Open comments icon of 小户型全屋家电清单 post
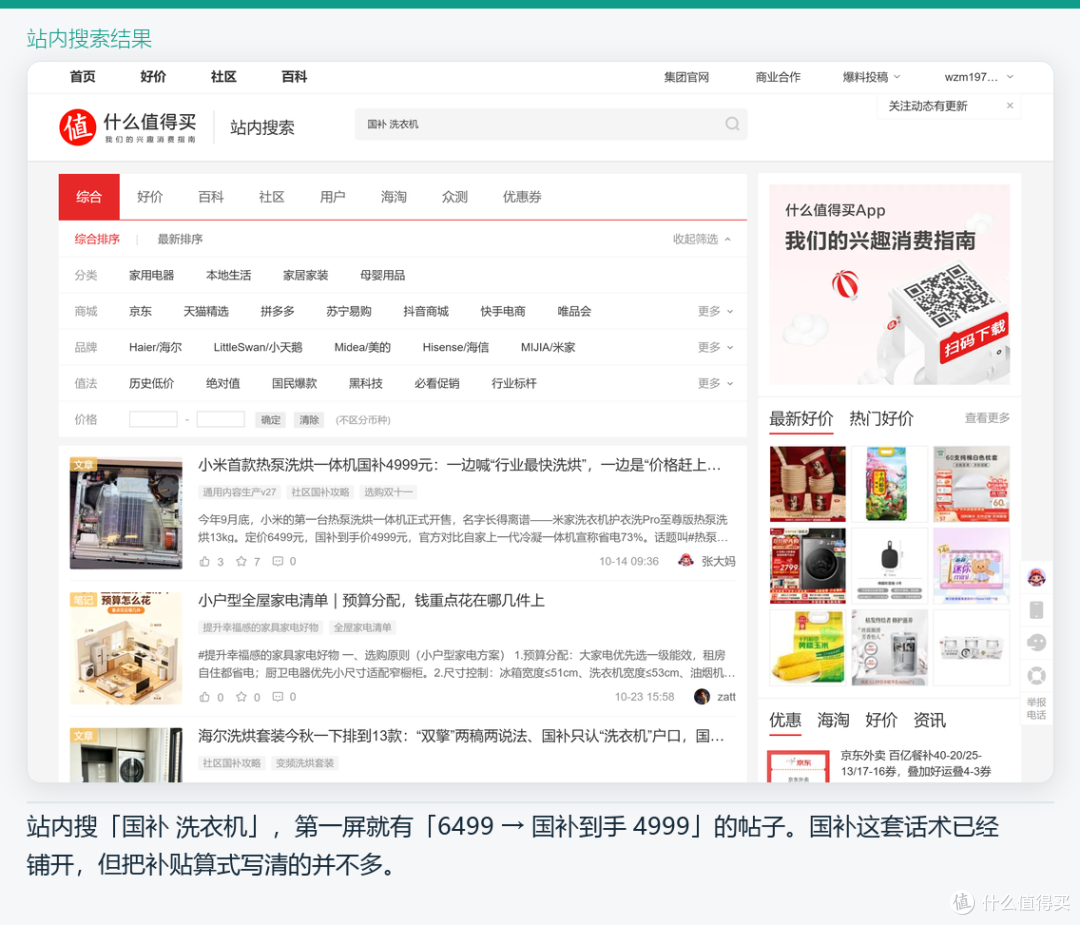Screen dimensions: 1080x925 [x=278, y=697]
